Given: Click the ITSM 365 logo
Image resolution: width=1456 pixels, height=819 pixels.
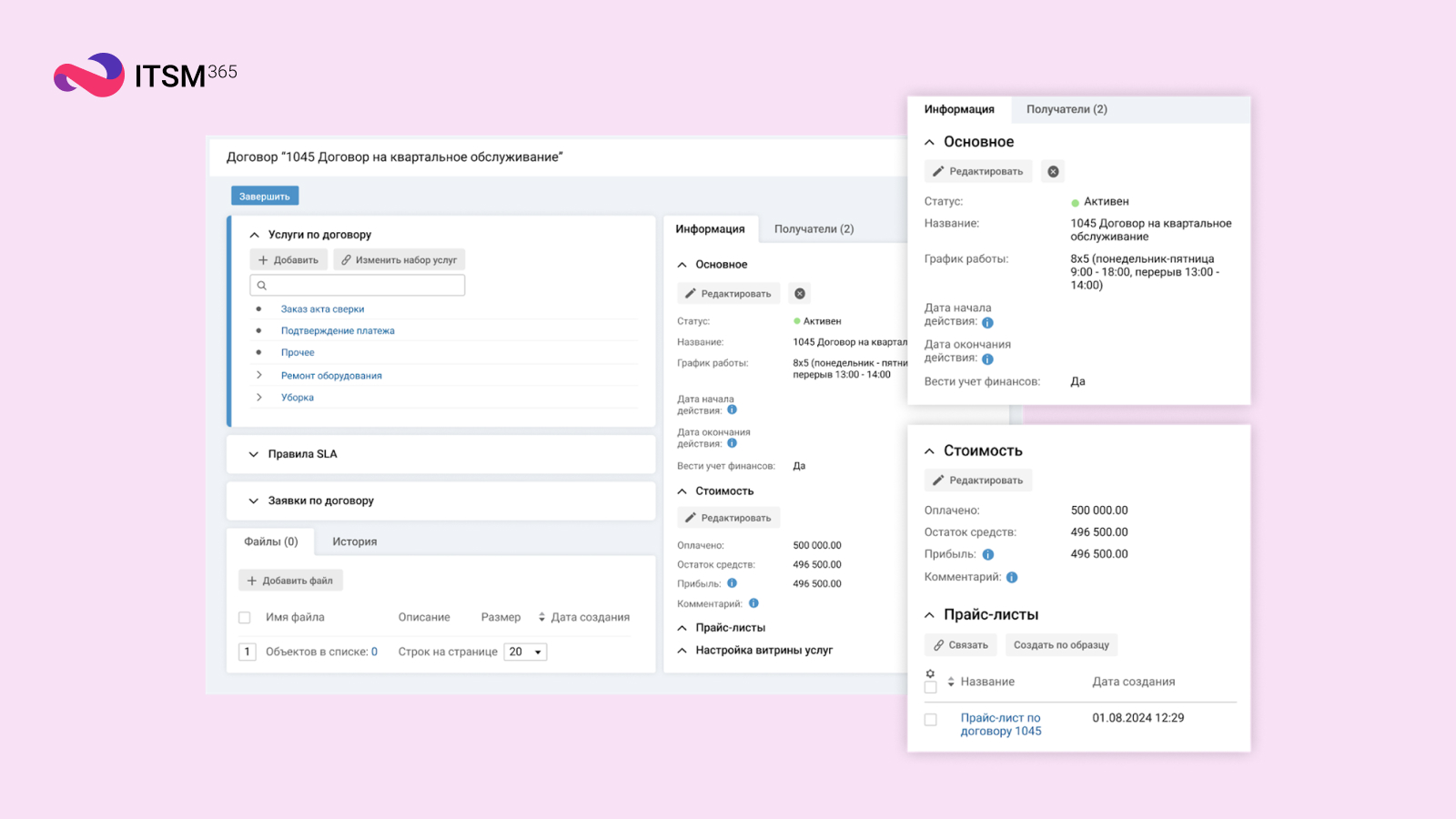Looking at the screenshot, I should click(146, 73).
